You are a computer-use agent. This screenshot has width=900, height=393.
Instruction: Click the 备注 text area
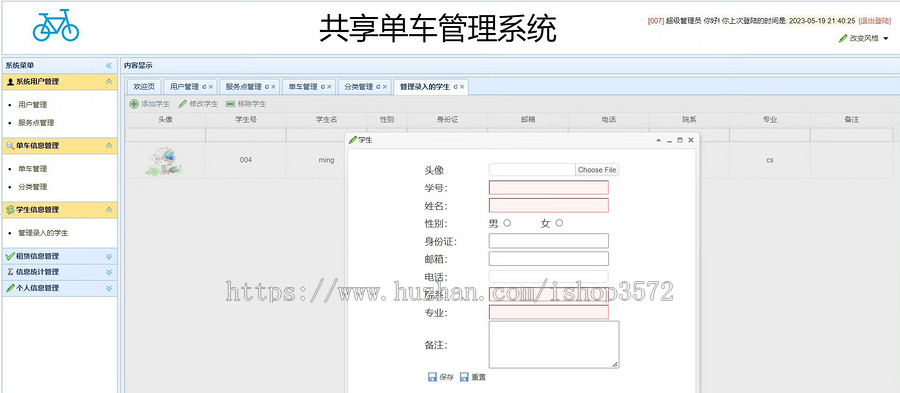[x=554, y=344]
